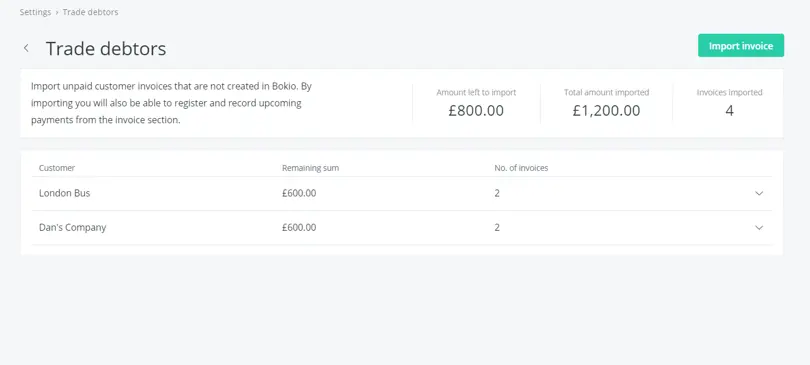Screen dimensions: 810x365
Task: Click Dan's Company invoice count 2
Action: 497,227
